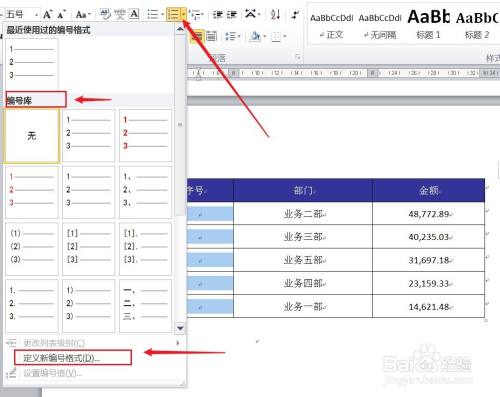Viewport: 500px width, 397px height.
Task: Click the 业务三部 table cell
Action: [303, 237]
